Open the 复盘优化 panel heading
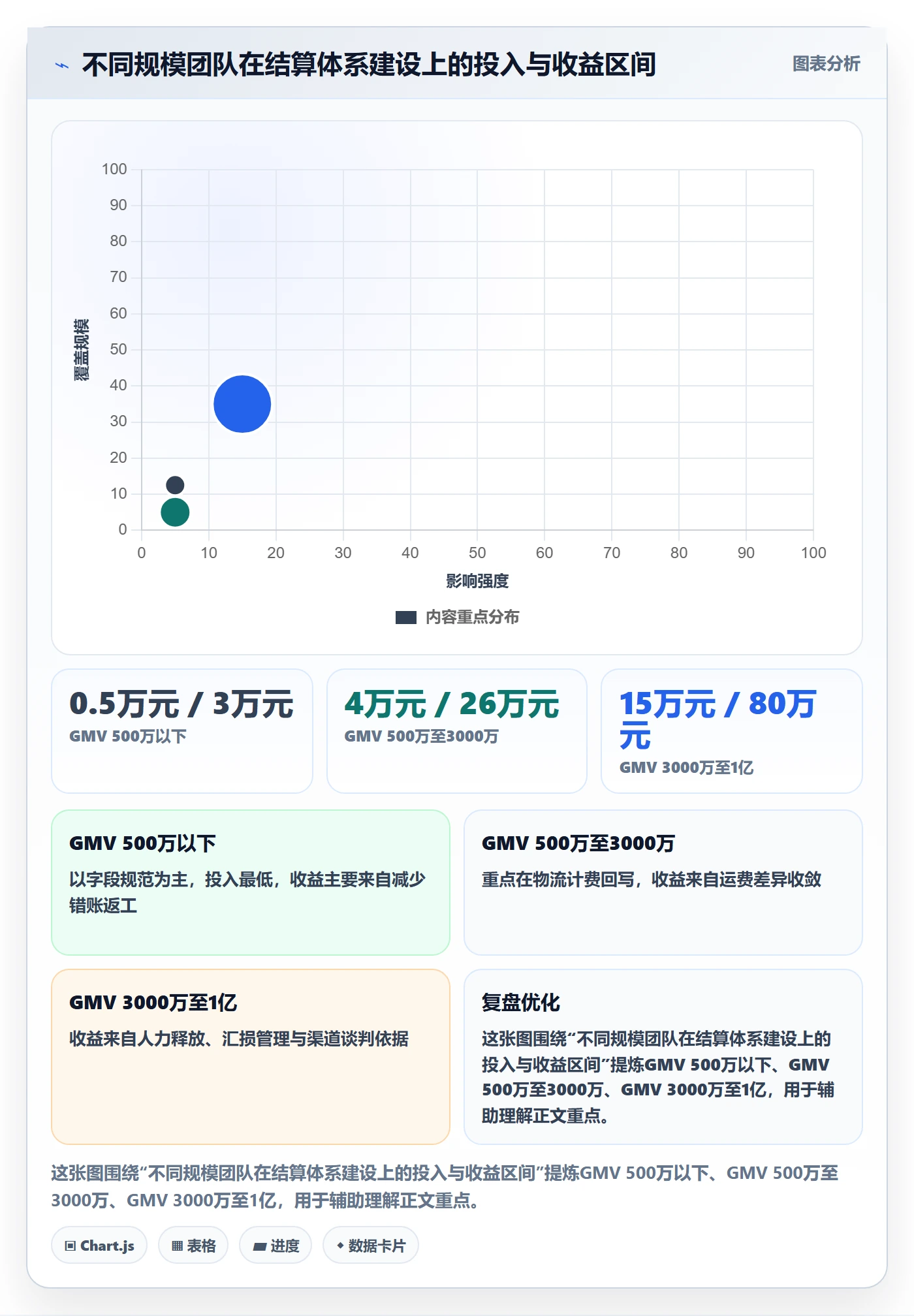 click(521, 1003)
